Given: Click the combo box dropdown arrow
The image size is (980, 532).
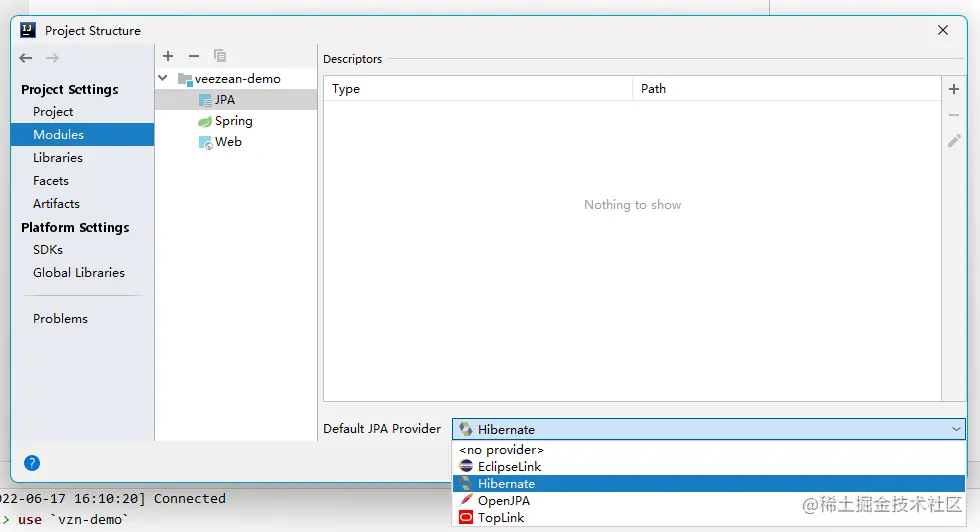Looking at the screenshot, I should 956,429.
